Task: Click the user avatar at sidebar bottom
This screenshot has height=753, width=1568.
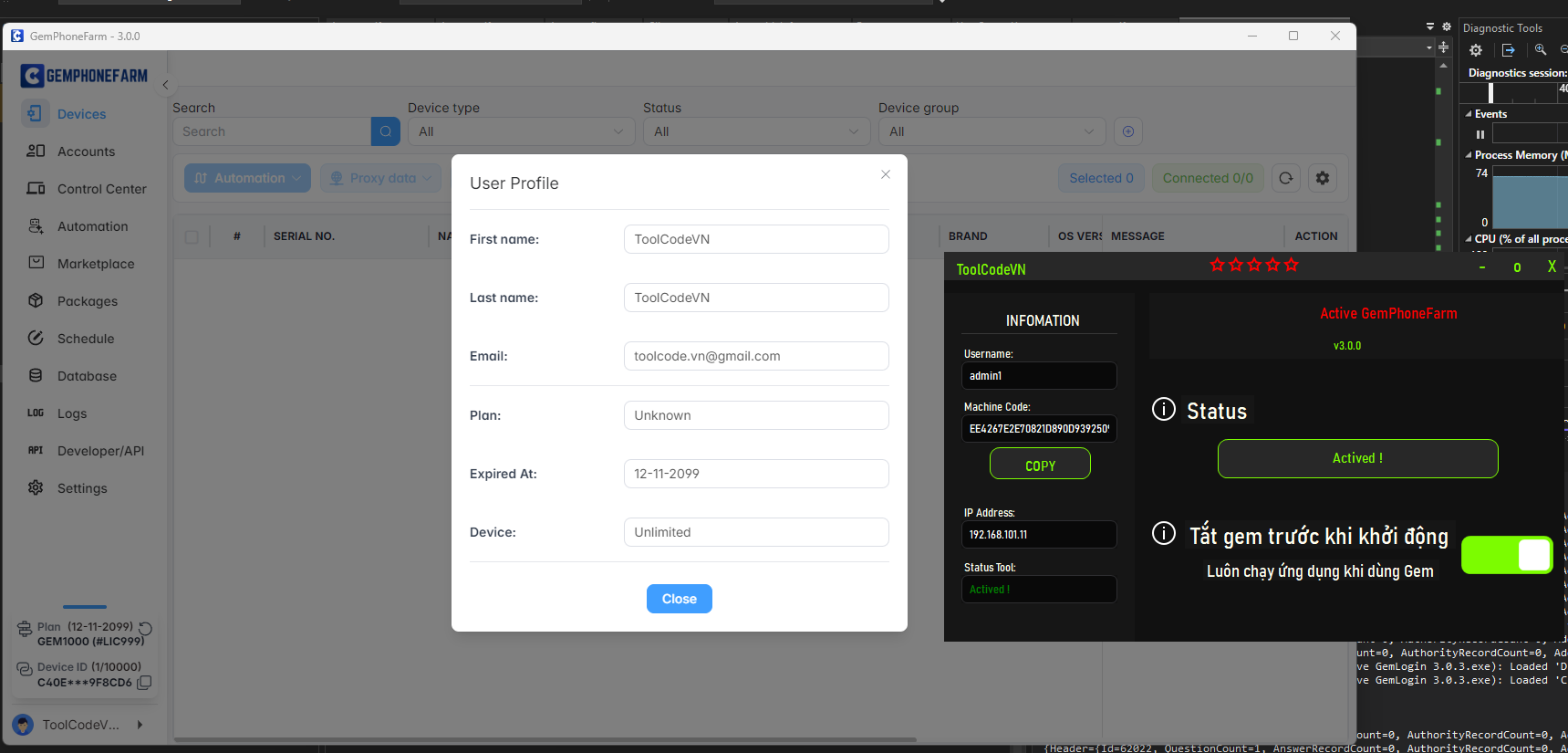Action: [x=23, y=725]
